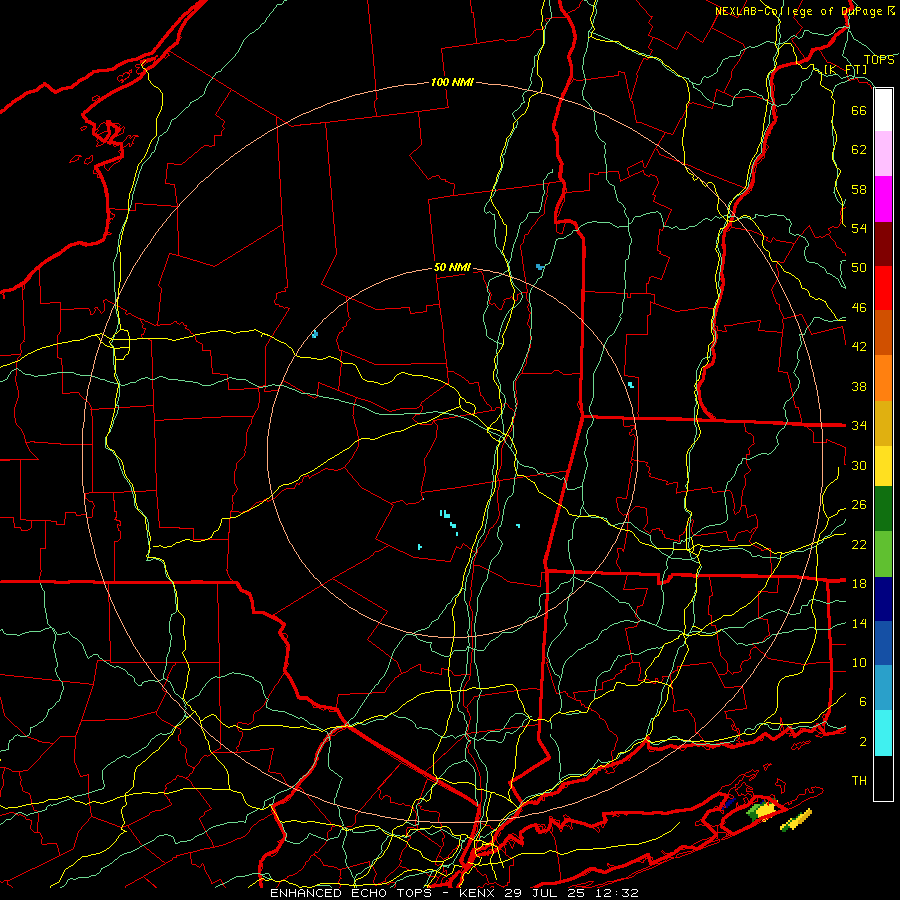Screen dimensions: 900x900
Task: Click the "18" legend label
Action: (x=859, y=583)
